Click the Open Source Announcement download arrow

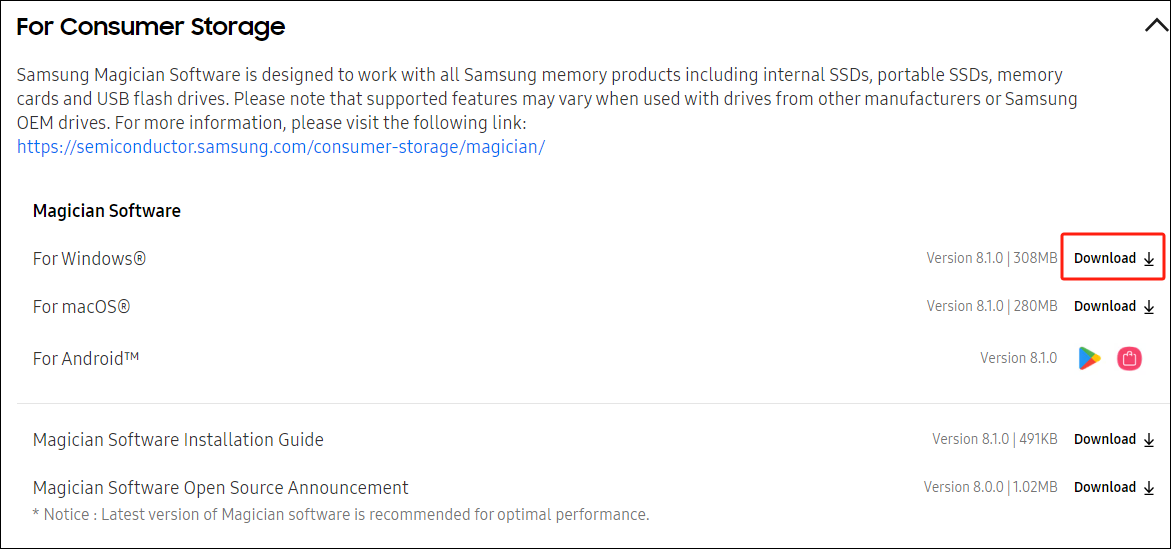pyautogui.click(x=1149, y=488)
